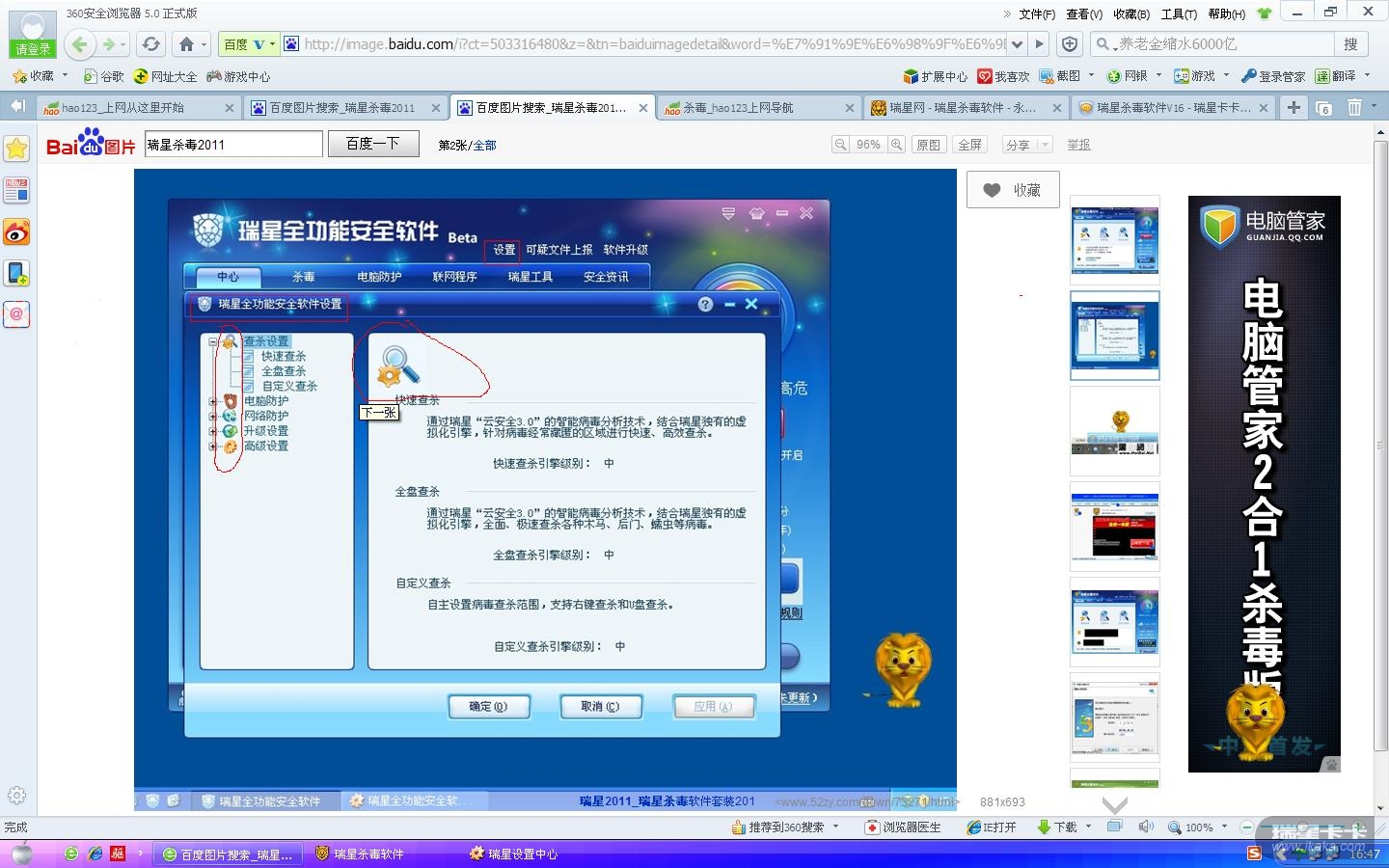Click the zoom in magnifier beside 96%
The height and width of the screenshot is (868, 1389).
(897, 145)
